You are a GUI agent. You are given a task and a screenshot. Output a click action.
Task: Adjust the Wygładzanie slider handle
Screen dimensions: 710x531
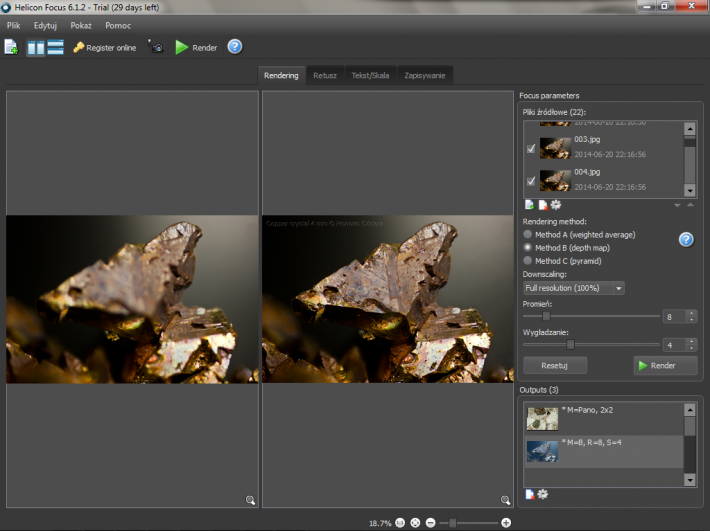click(571, 344)
